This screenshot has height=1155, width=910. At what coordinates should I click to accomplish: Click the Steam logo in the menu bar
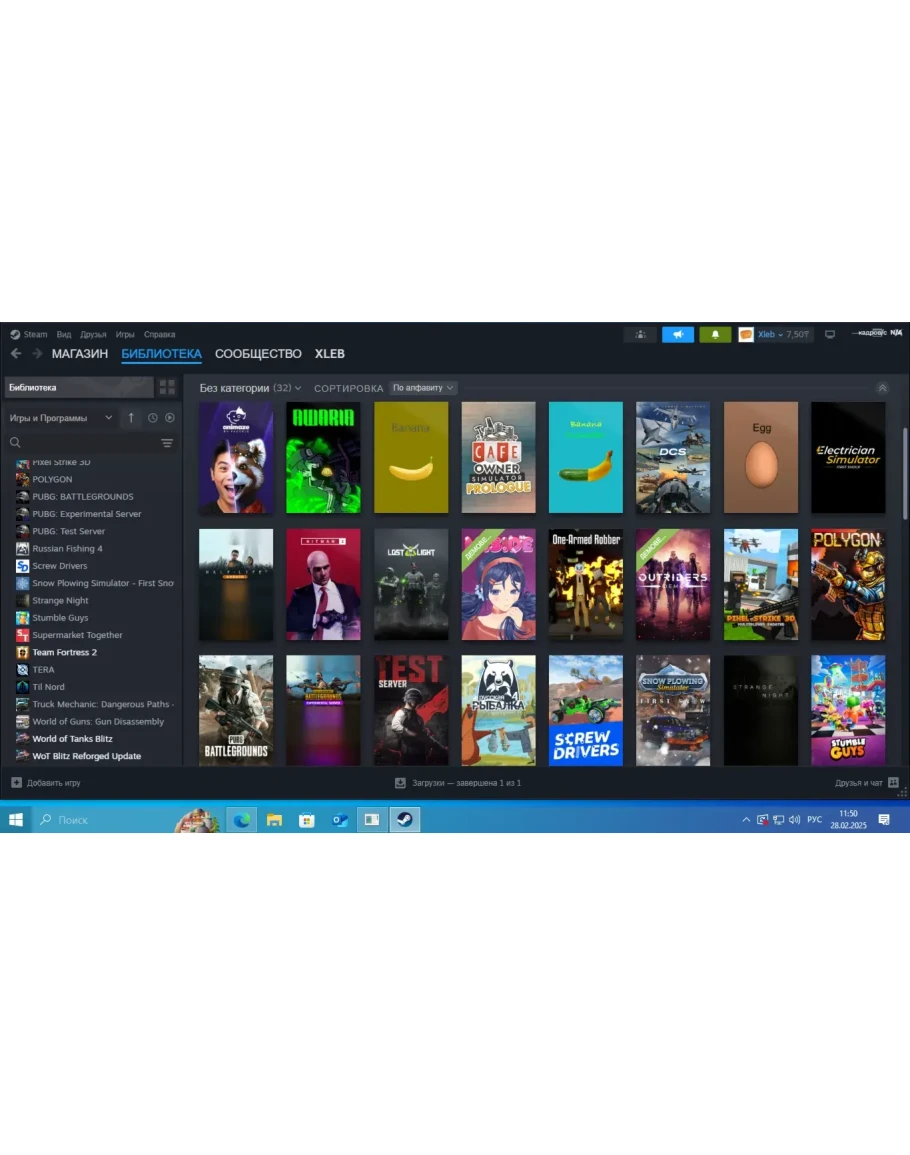(x=15, y=334)
